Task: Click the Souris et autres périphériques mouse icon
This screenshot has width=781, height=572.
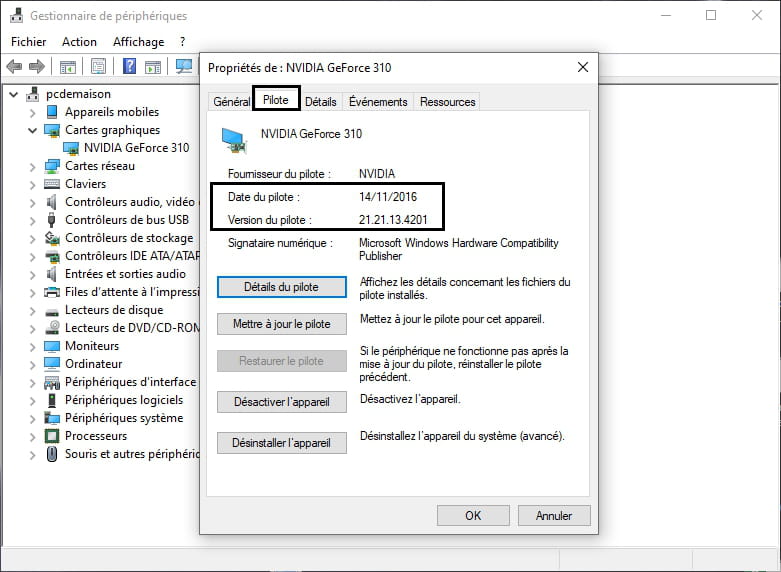Action: tap(52, 454)
